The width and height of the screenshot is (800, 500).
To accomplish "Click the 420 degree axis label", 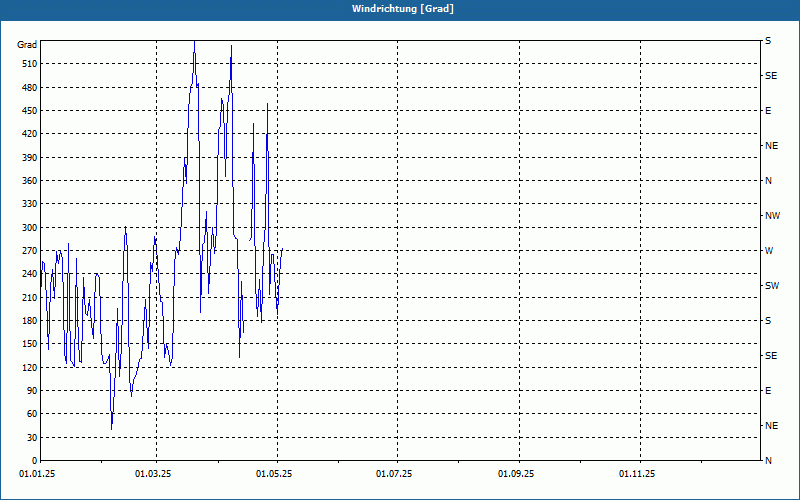I will (x=30, y=134).
